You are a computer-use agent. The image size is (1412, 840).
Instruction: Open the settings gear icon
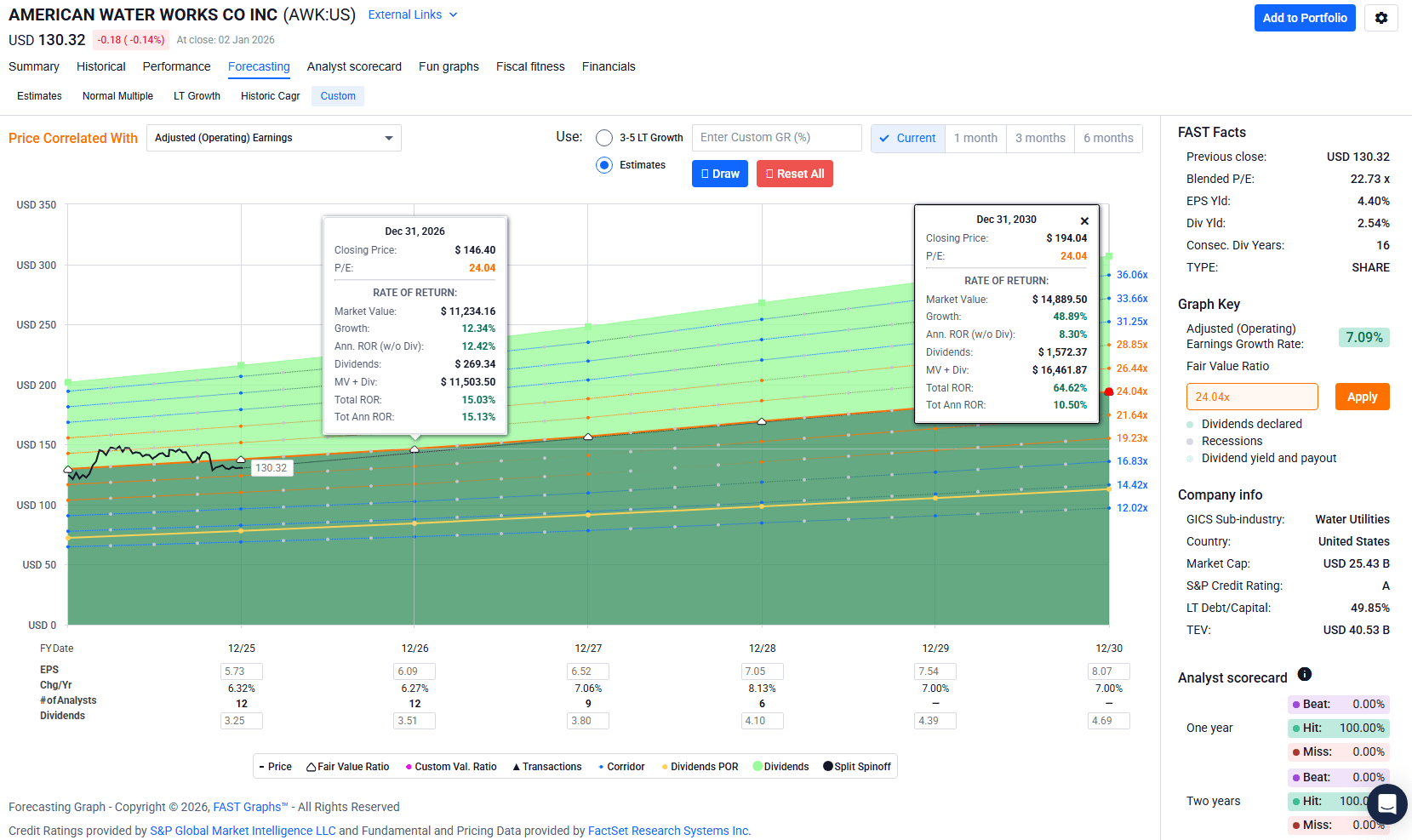(1381, 18)
